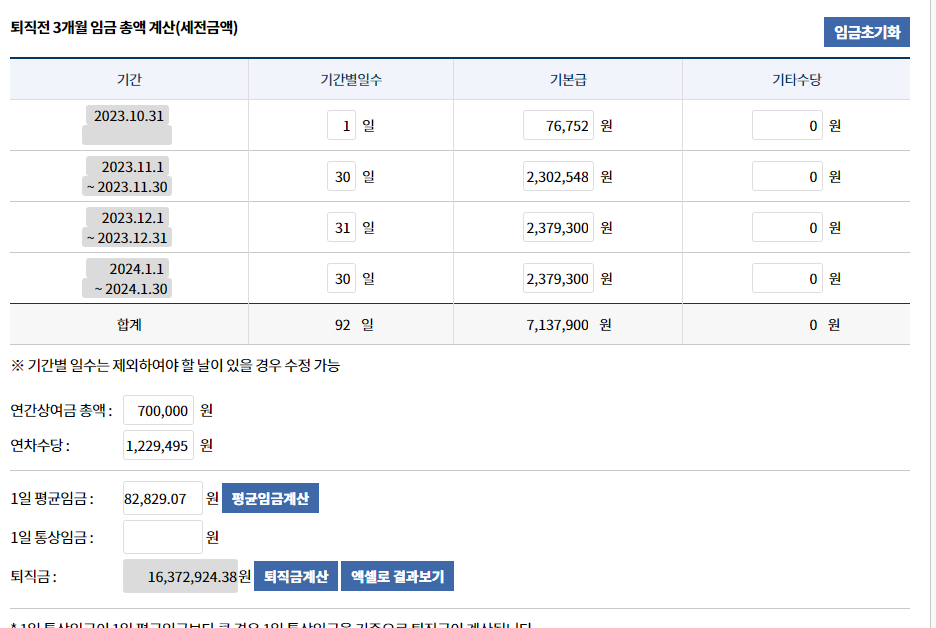Select the 1일 평균임금 input field
Image resolution: width=936 pixels, height=628 pixels.
coord(162,498)
